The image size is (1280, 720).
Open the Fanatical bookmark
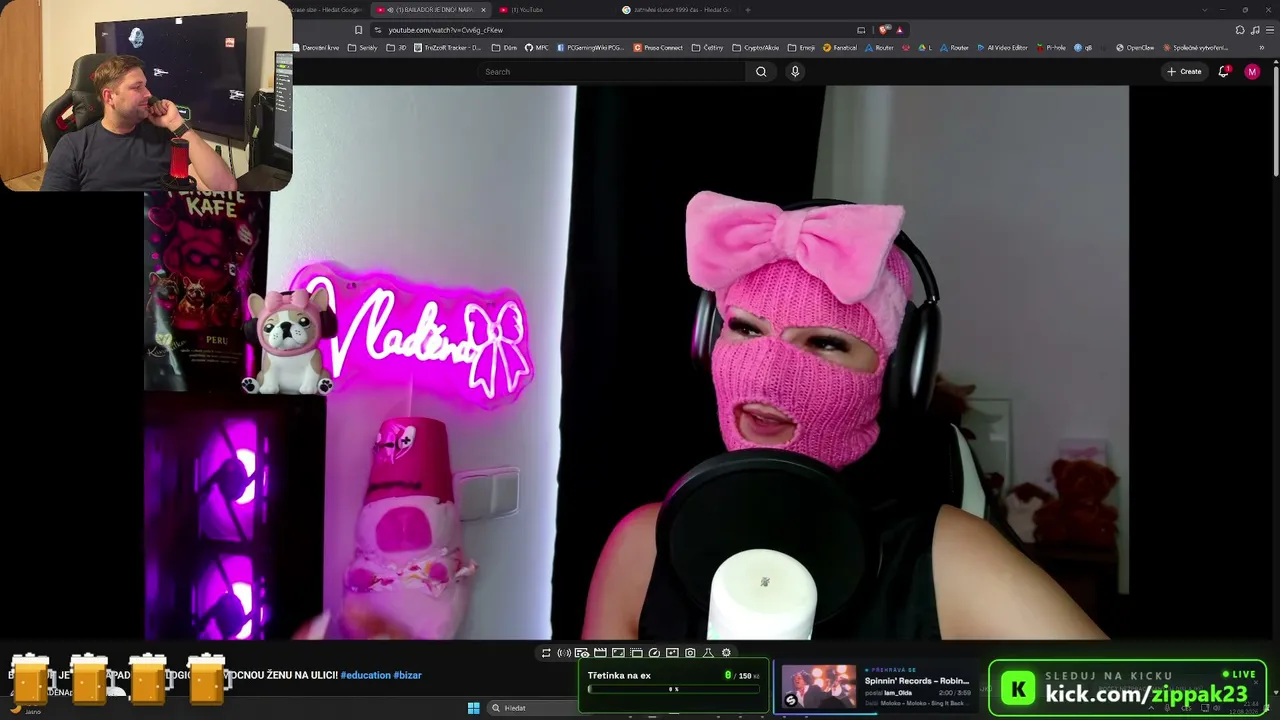click(x=840, y=48)
